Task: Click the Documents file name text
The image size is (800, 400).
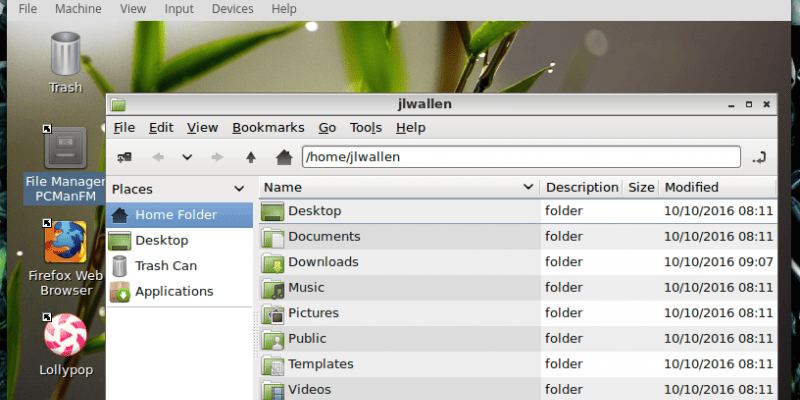Action: click(x=324, y=237)
